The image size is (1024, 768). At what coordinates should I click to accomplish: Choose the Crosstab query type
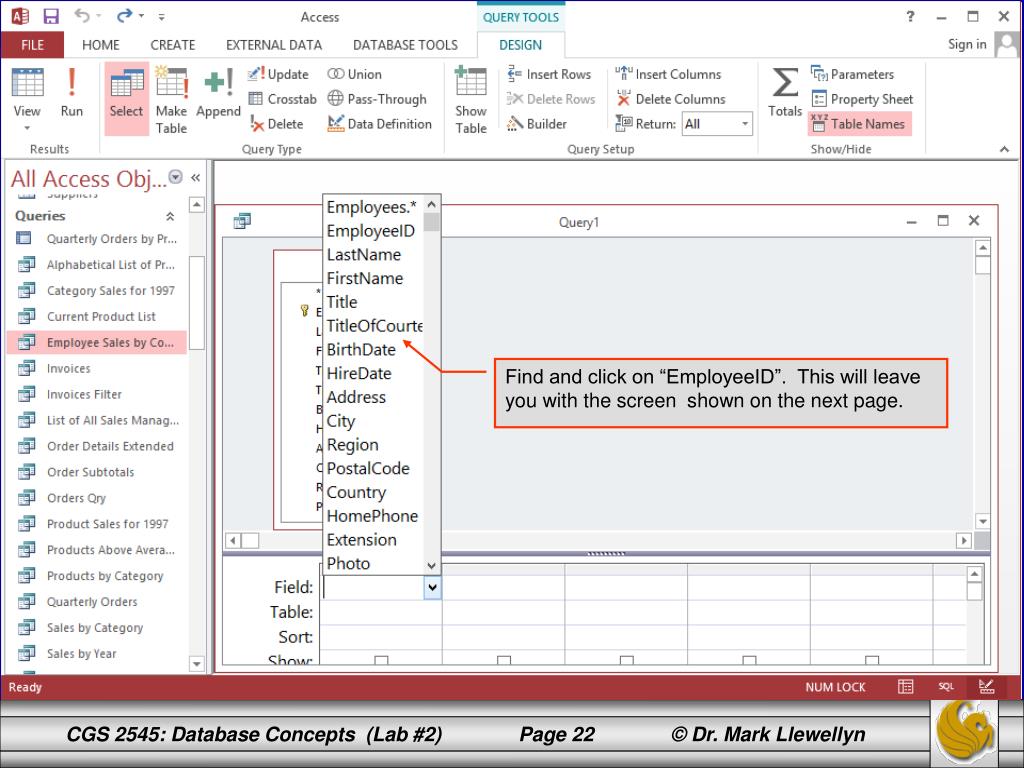282,99
